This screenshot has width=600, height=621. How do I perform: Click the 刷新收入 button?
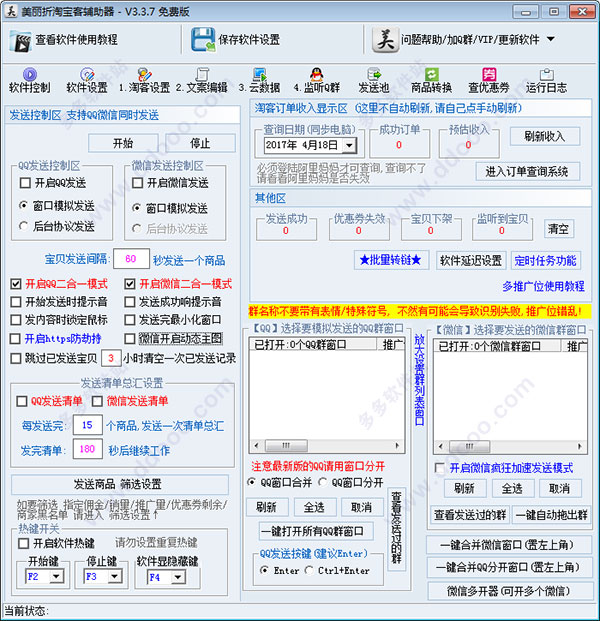(545, 136)
